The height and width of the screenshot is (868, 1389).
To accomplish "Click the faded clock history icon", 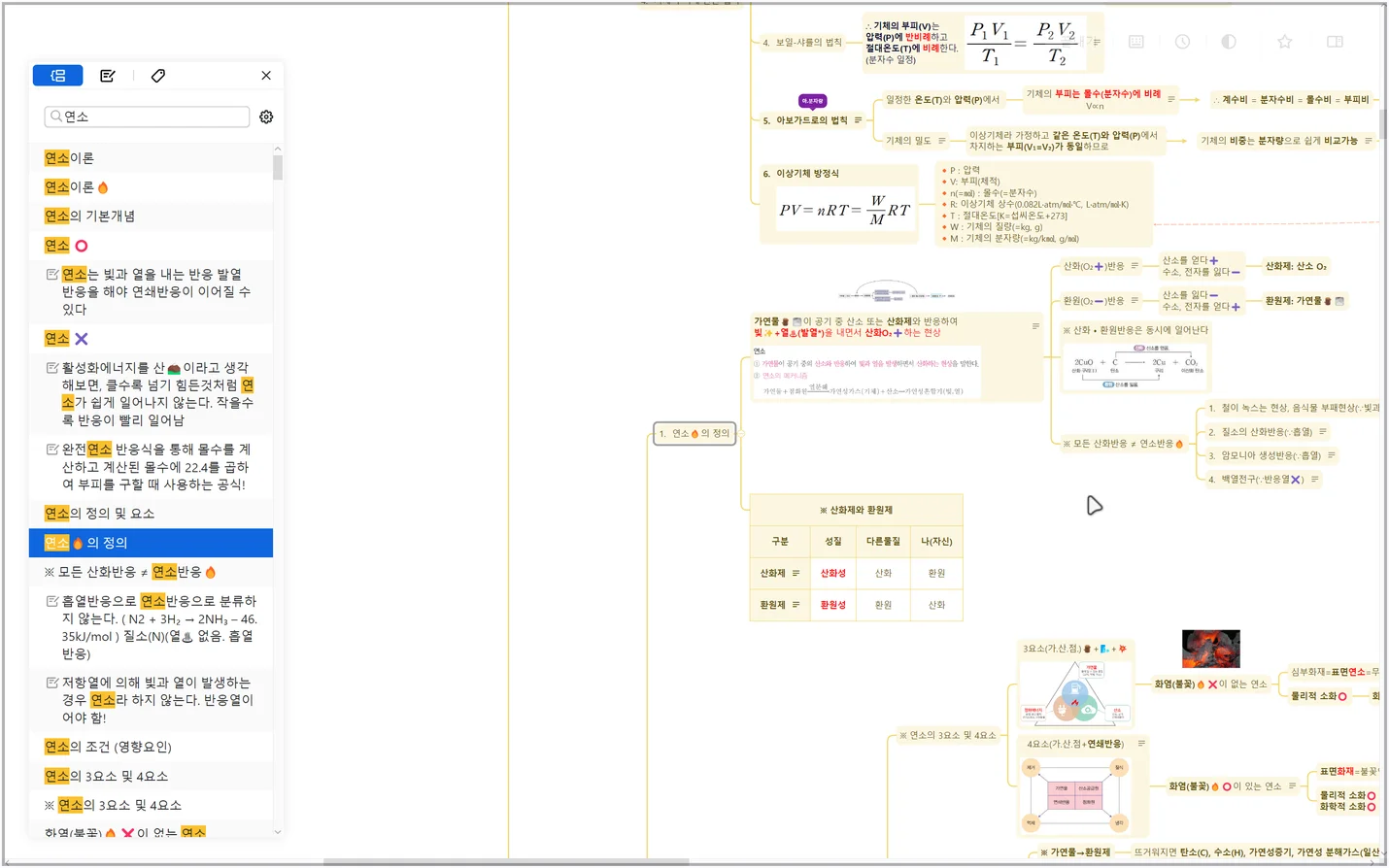I will [x=1182, y=42].
